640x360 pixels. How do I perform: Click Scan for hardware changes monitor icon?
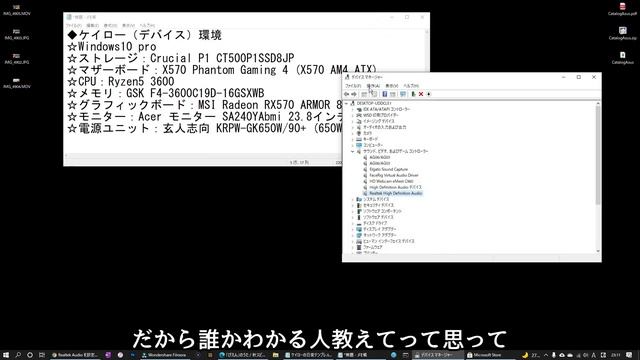point(403,94)
